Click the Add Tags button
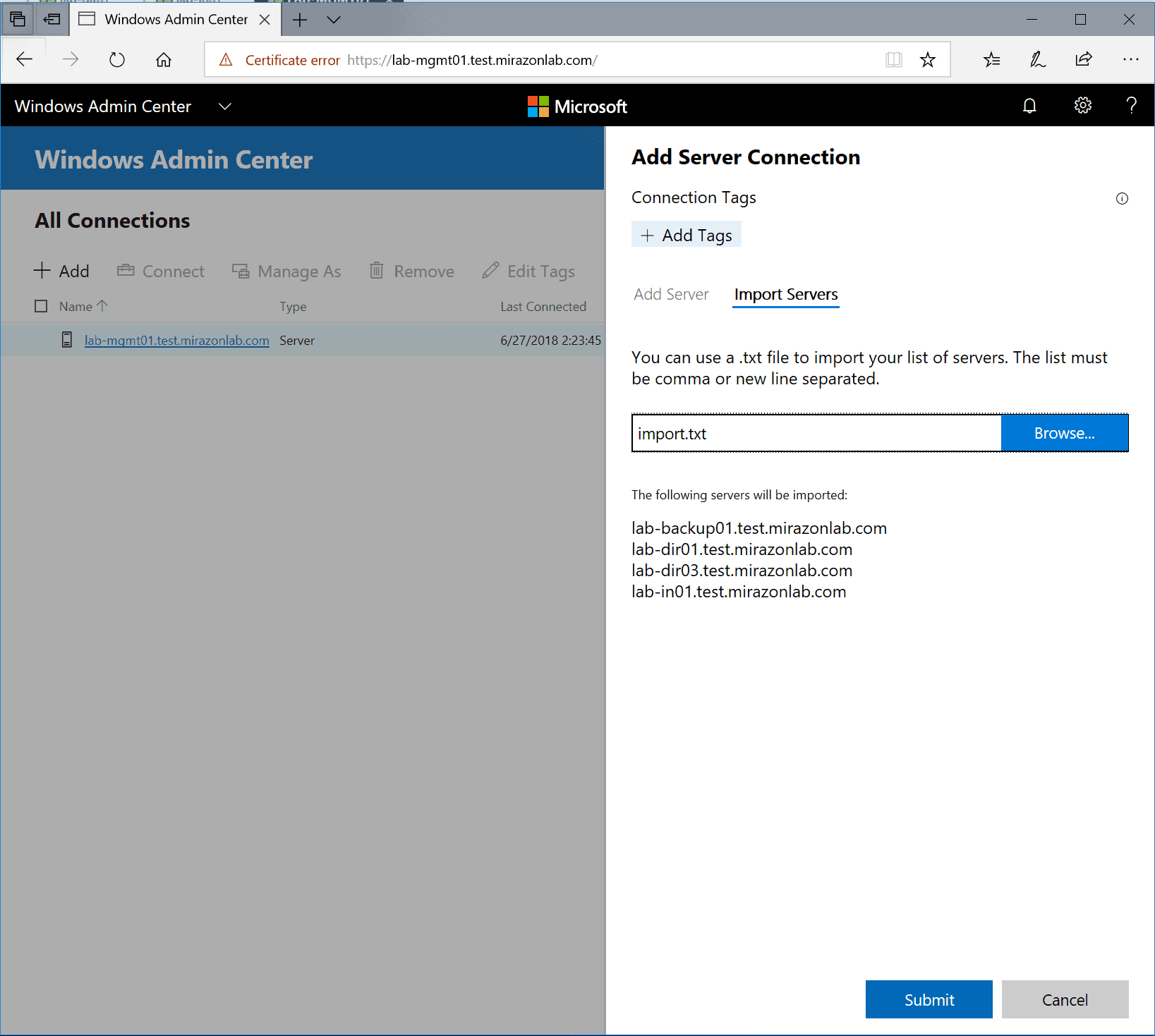This screenshot has width=1155, height=1036. (x=686, y=236)
